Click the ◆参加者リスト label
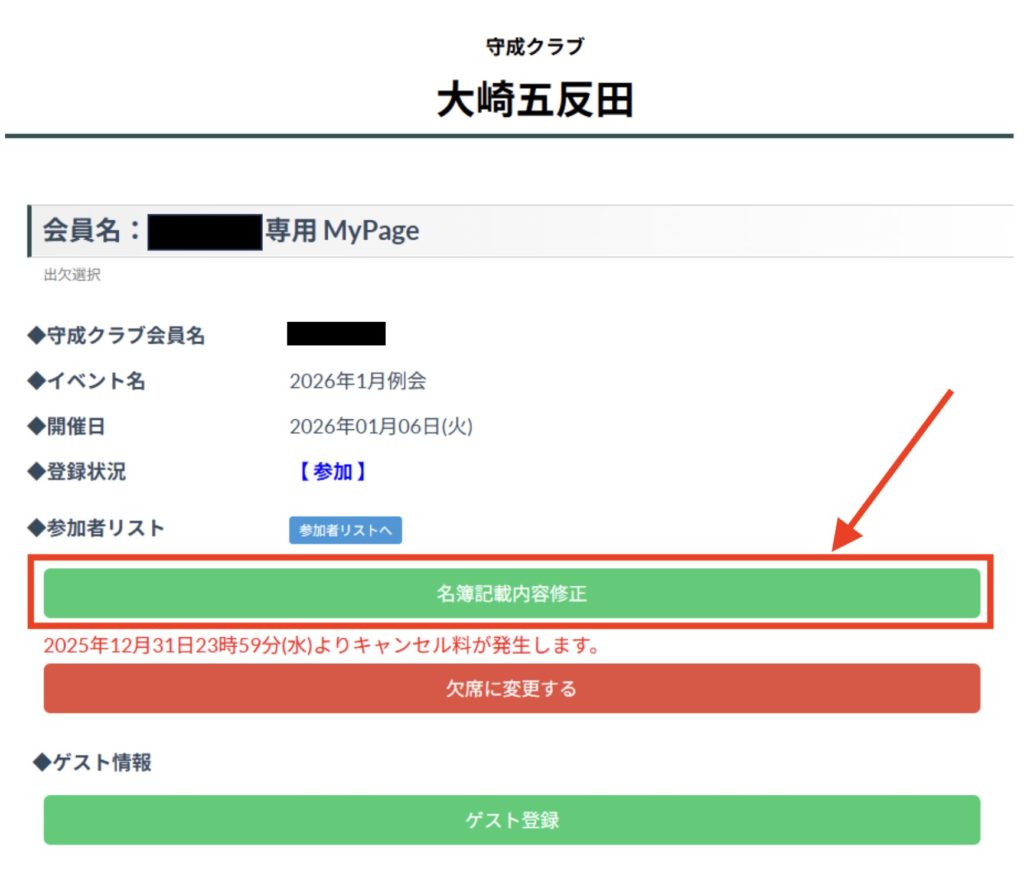 (96, 529)
